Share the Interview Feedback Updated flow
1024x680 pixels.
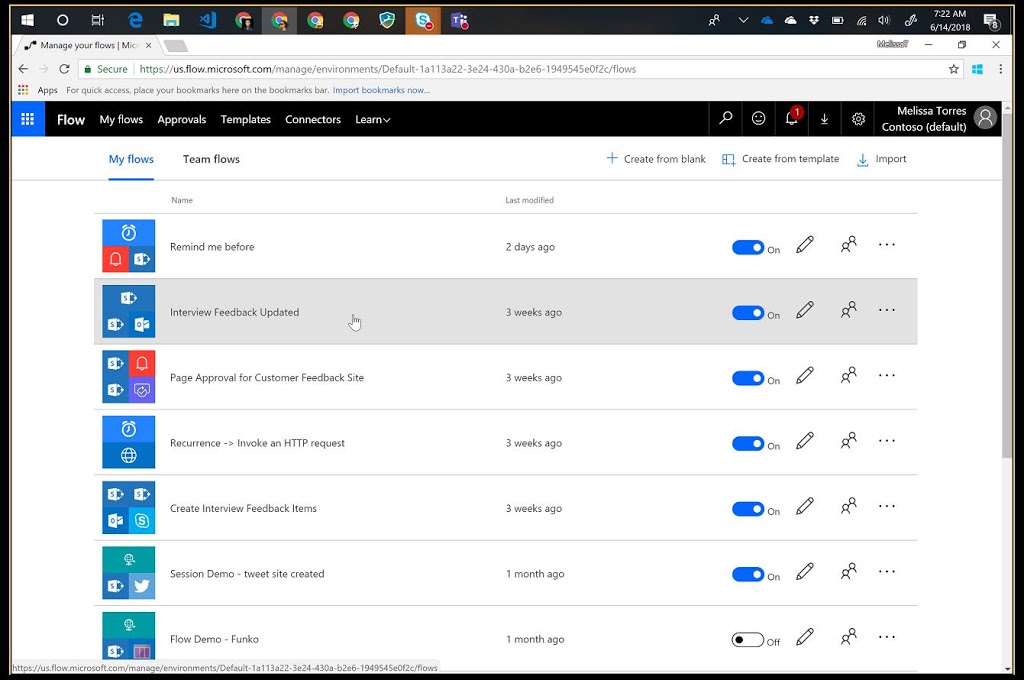point(848,310)
